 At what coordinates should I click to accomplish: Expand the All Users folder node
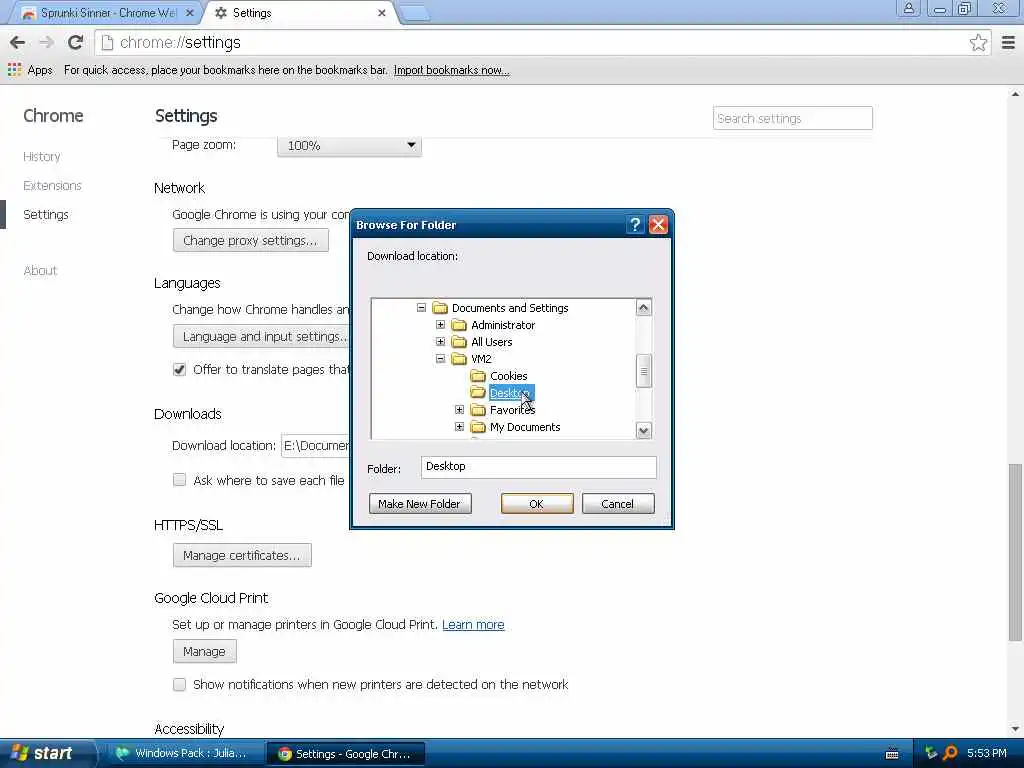point(440,342)
